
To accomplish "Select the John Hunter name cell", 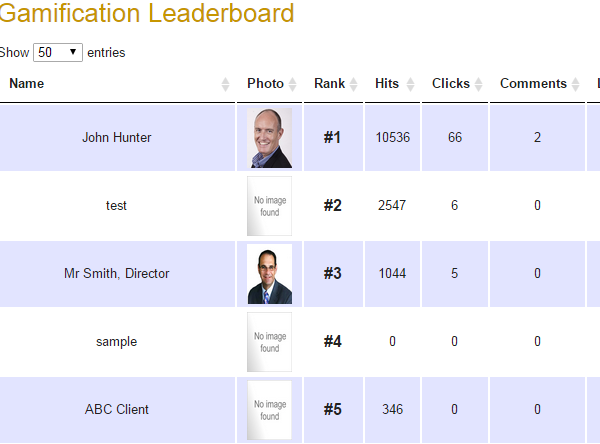I will click(117, 138).
